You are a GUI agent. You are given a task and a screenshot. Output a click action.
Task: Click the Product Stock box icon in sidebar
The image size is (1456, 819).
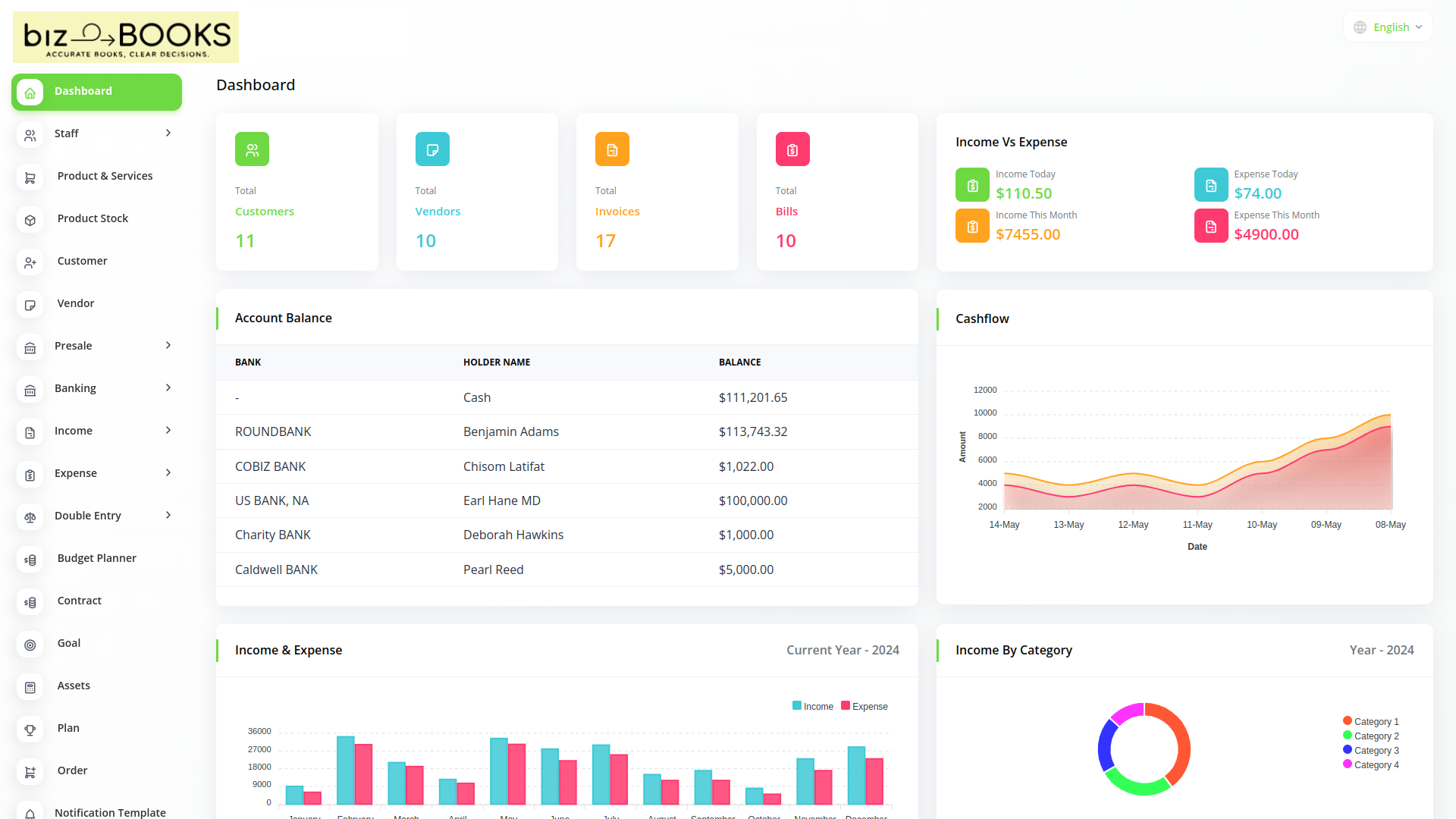coord(30,220)
